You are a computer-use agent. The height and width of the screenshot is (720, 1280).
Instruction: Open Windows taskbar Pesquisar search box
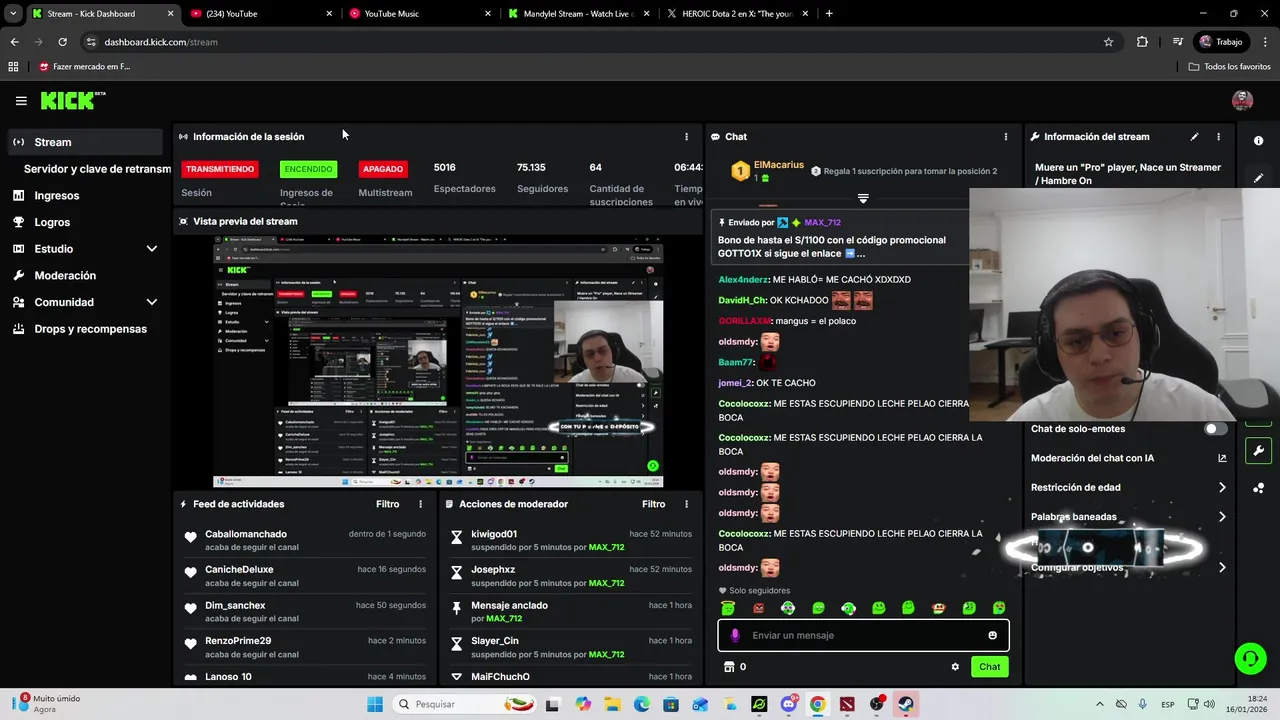point(462,704)
